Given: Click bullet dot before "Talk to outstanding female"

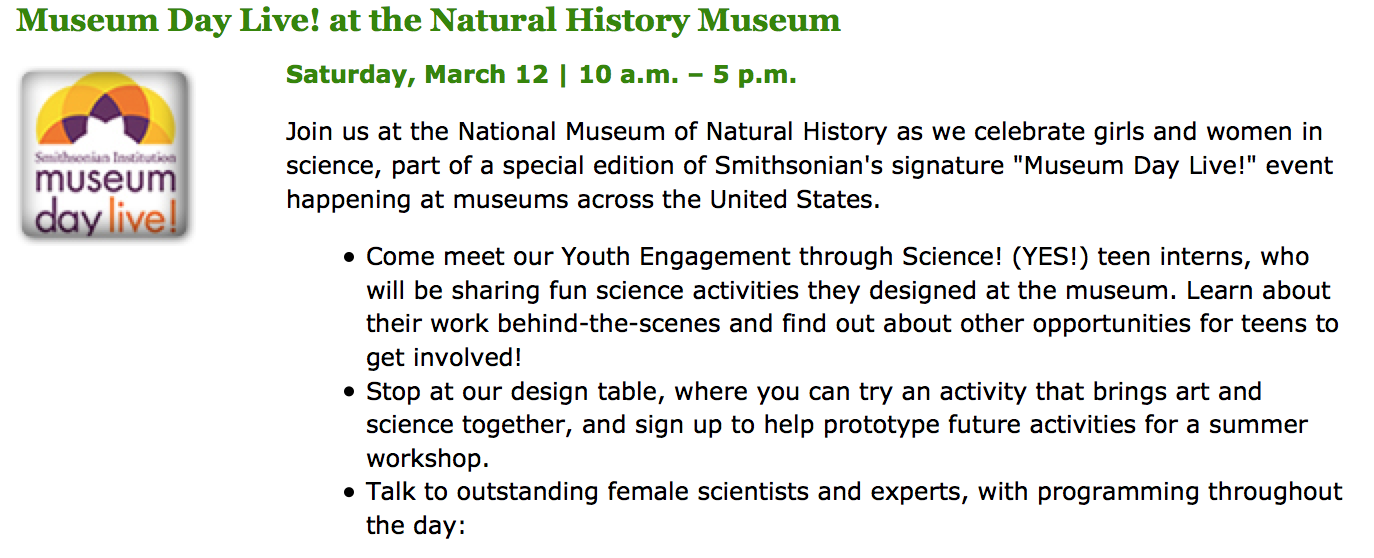Looking at the screenshot, I should point(349,493).
